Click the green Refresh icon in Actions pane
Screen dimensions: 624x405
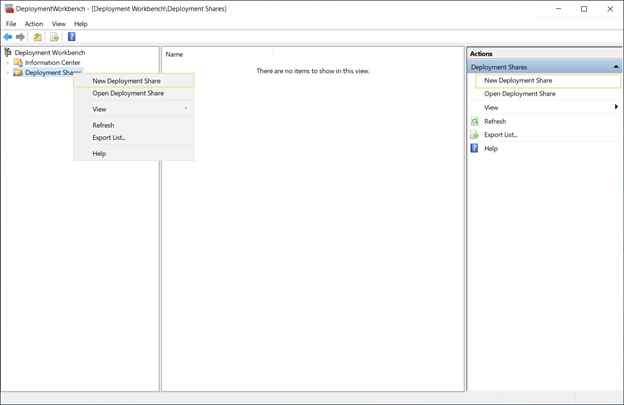click(x=475, y=121)
